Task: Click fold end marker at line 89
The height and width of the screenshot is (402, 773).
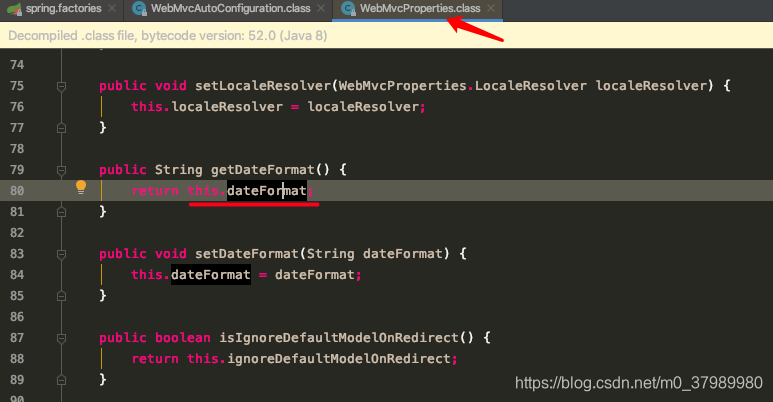Action: pyautogui.click(x=61, y=380)
